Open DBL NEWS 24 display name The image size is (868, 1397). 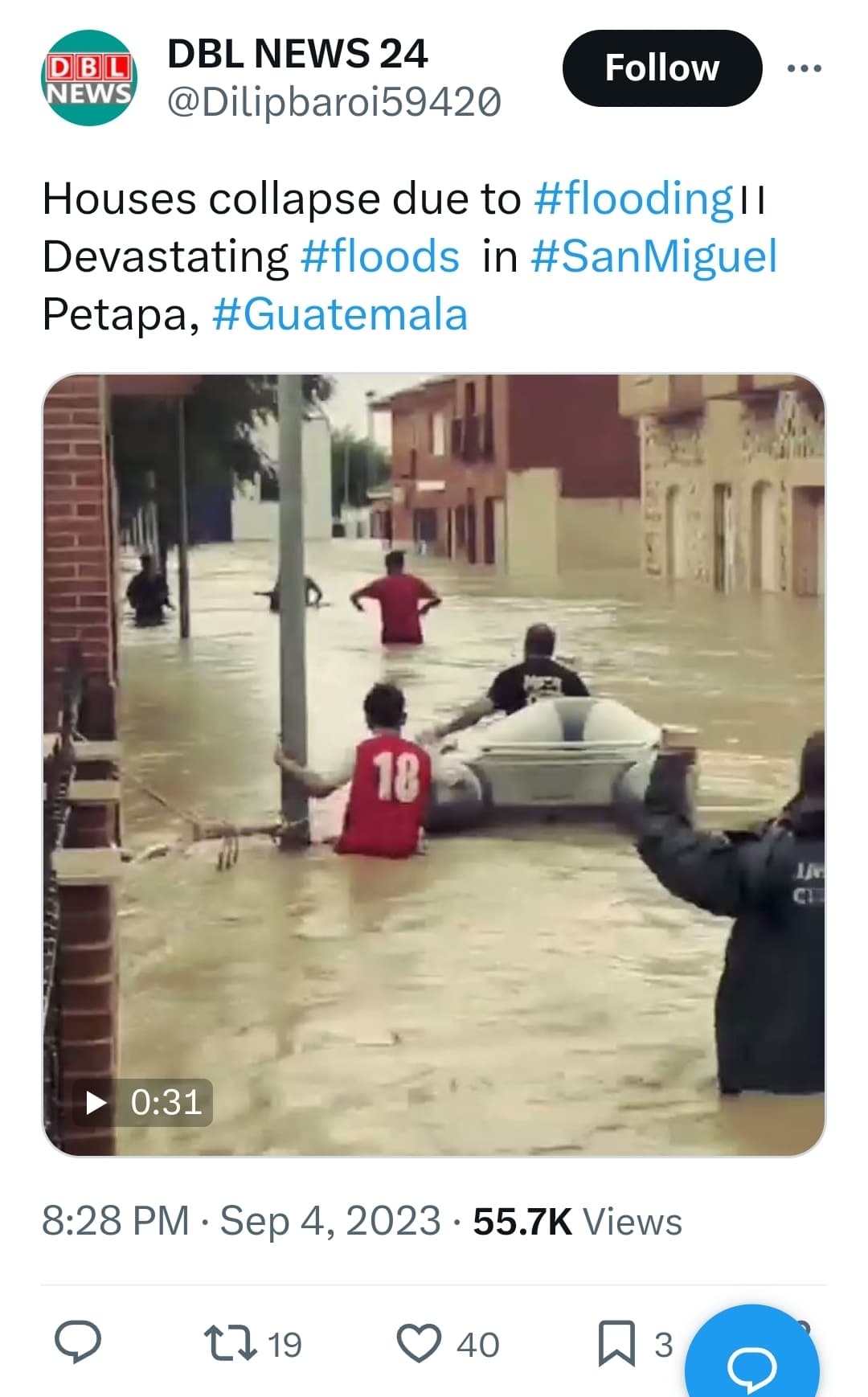(x=297, y=54)
